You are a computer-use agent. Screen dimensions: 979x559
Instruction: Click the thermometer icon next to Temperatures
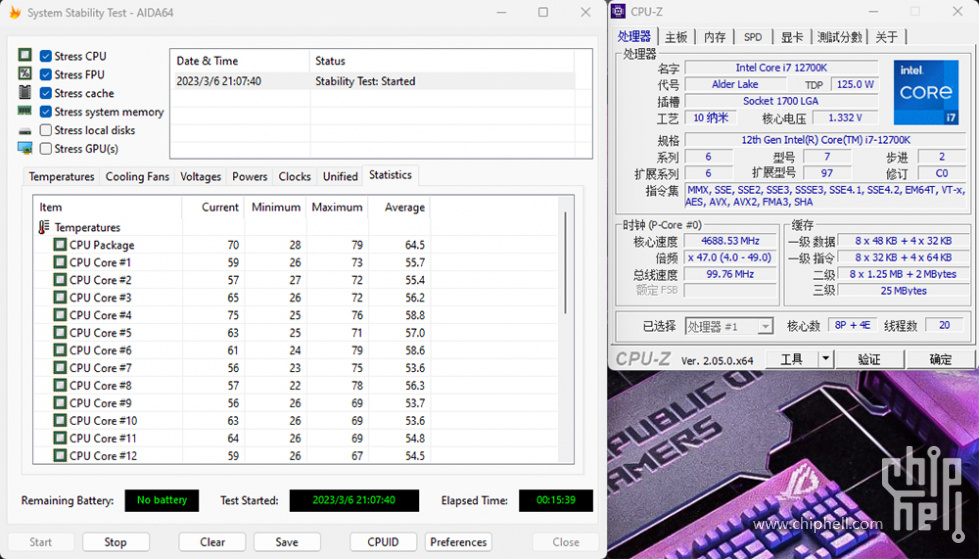[44, 227]
